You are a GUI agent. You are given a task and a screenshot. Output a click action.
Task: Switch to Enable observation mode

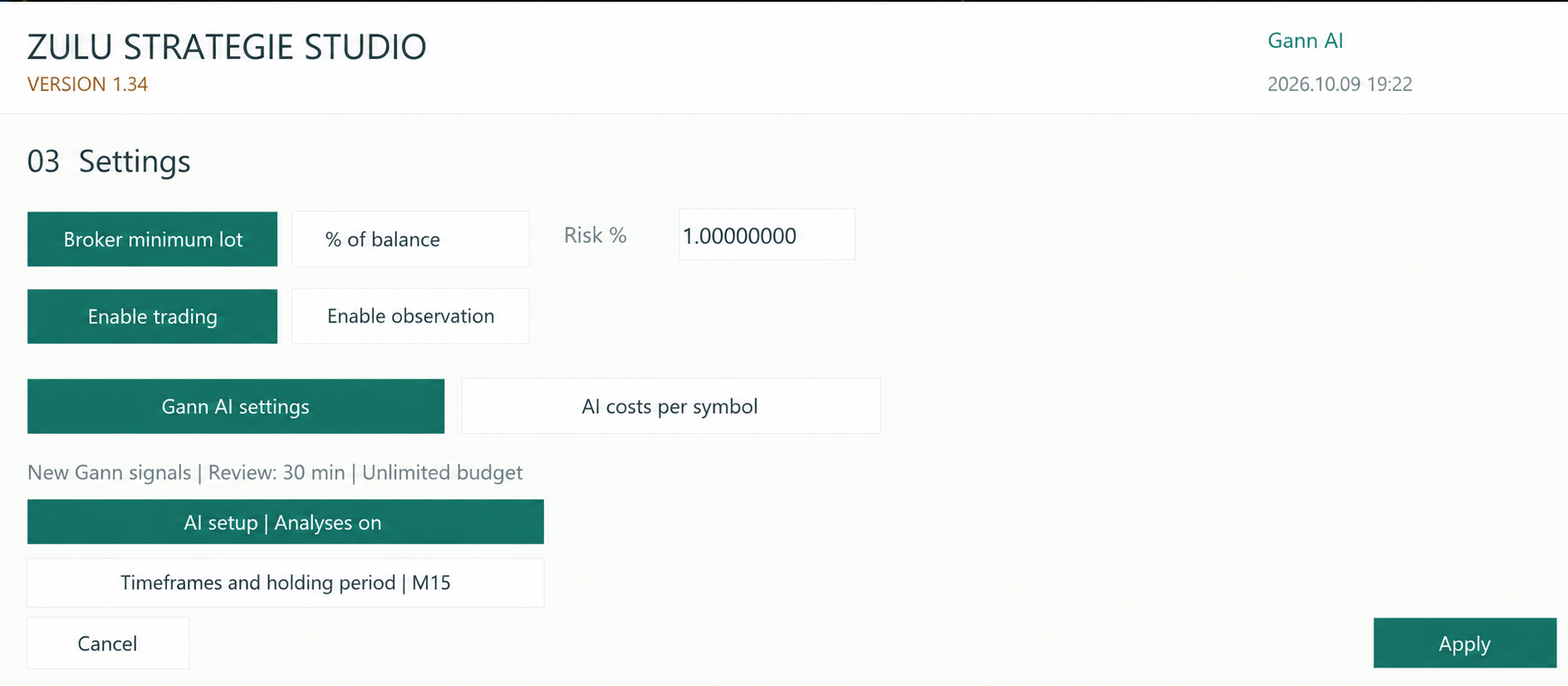coord(410,316)
